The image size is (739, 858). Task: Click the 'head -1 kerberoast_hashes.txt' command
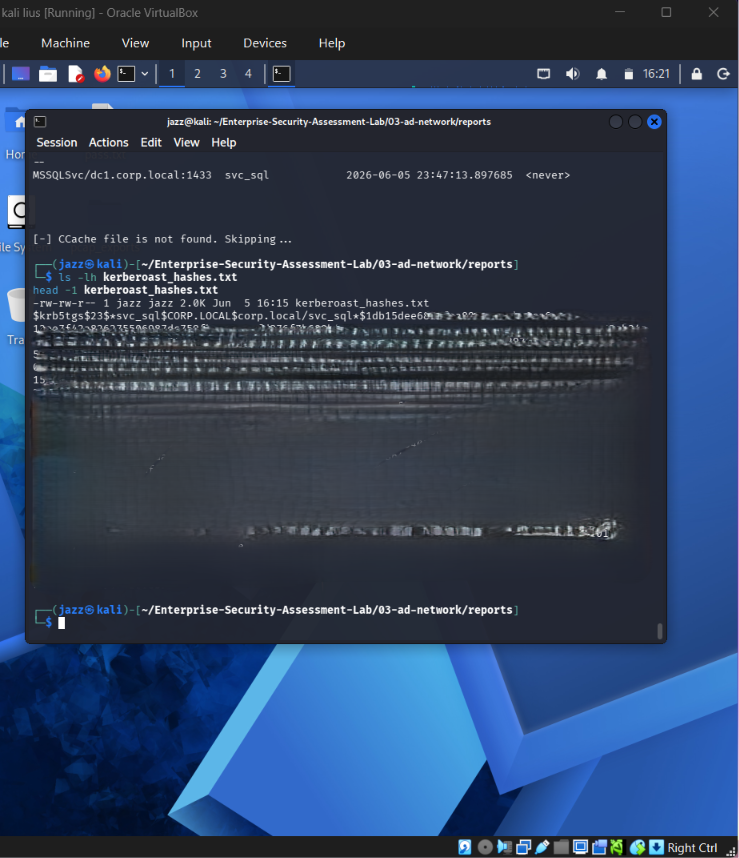125,290
